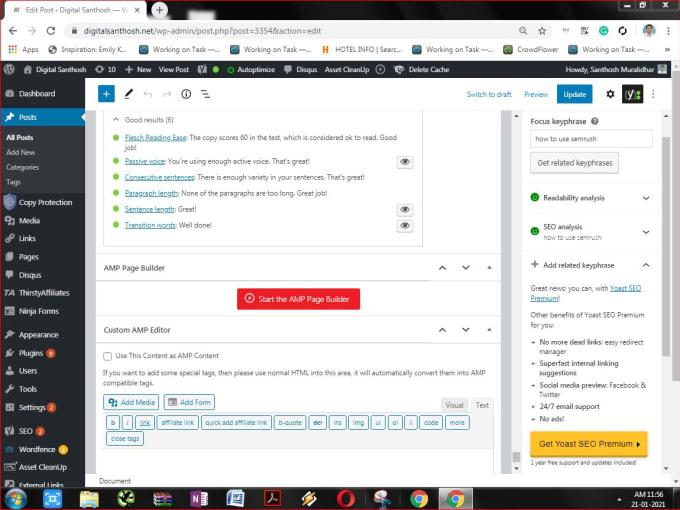Toggle the AMP Page Builder panel triangle

coord(489,268)
